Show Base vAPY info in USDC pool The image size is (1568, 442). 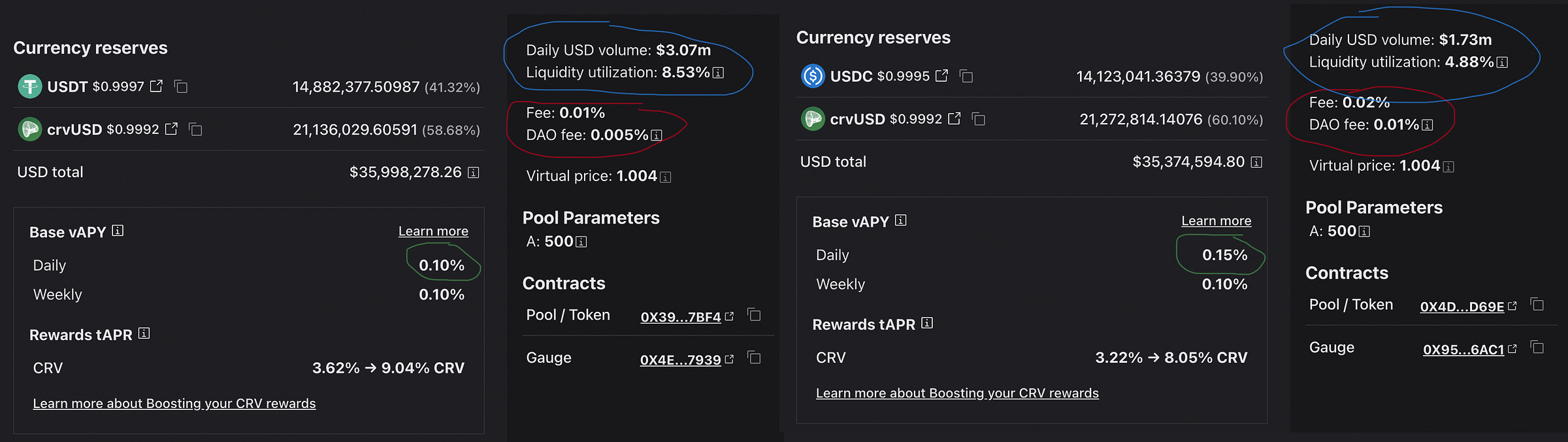[x=901, y=220]
